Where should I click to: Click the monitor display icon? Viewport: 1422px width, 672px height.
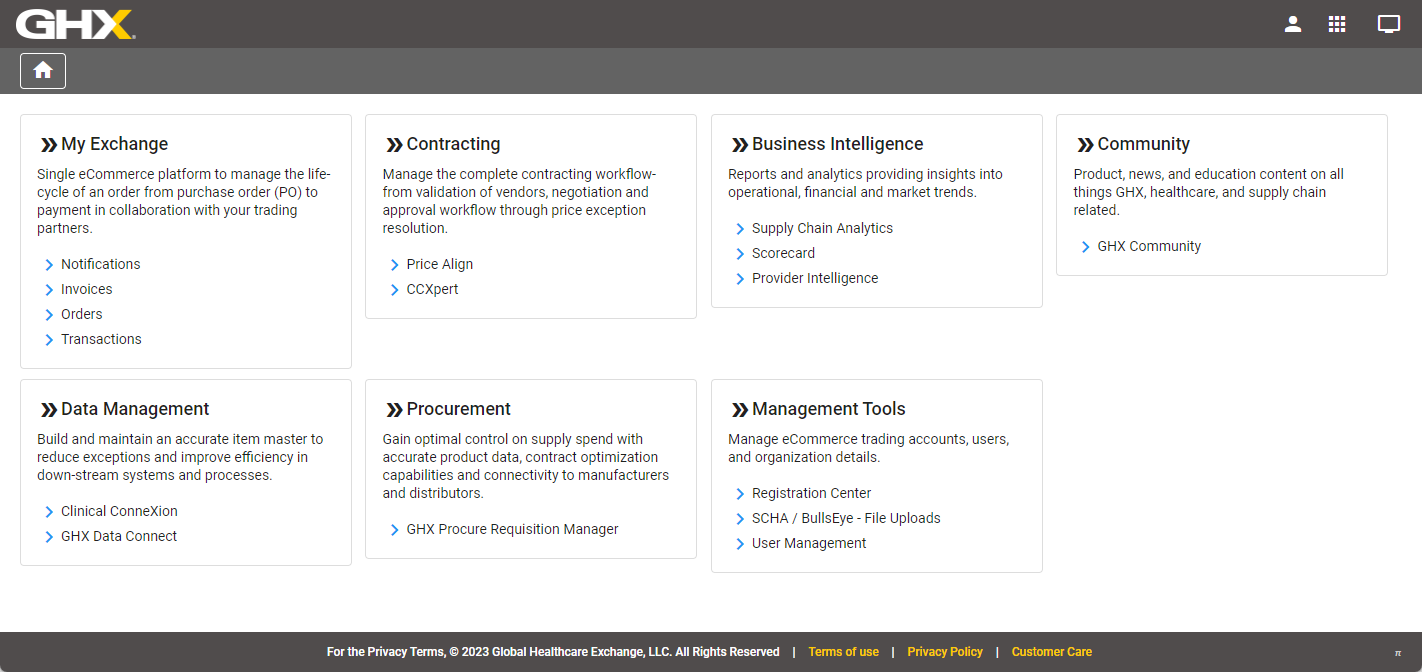tap(1389, 24)
